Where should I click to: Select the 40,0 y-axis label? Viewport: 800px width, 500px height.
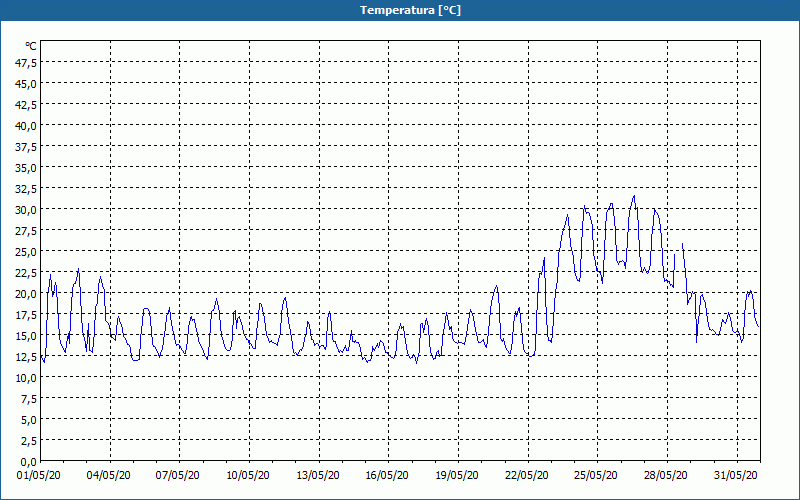26,126
